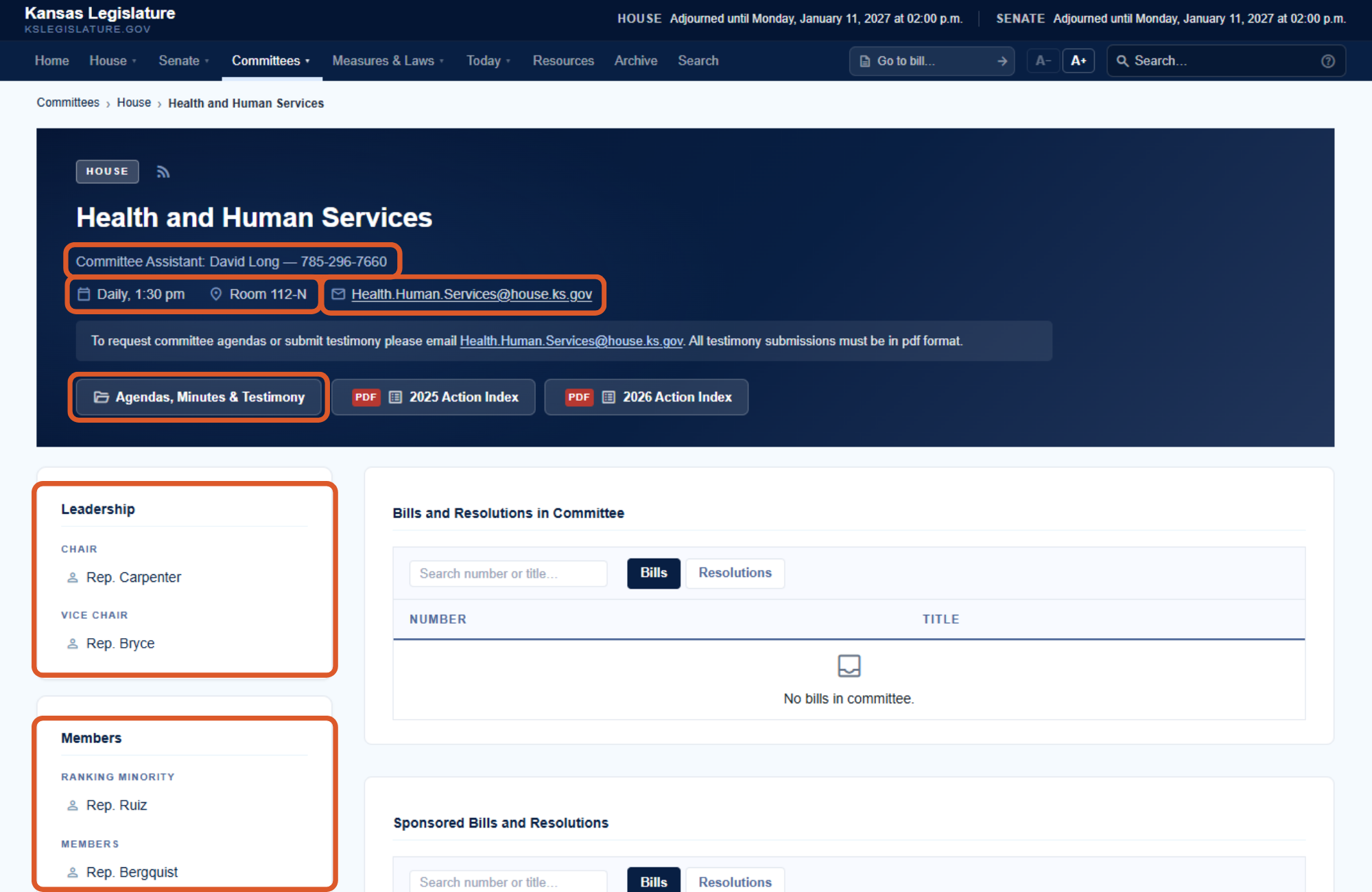Click the arrow icon in Go to bill field
The height and width of the screenshot is (892, 1372).
coord(1002,61)
